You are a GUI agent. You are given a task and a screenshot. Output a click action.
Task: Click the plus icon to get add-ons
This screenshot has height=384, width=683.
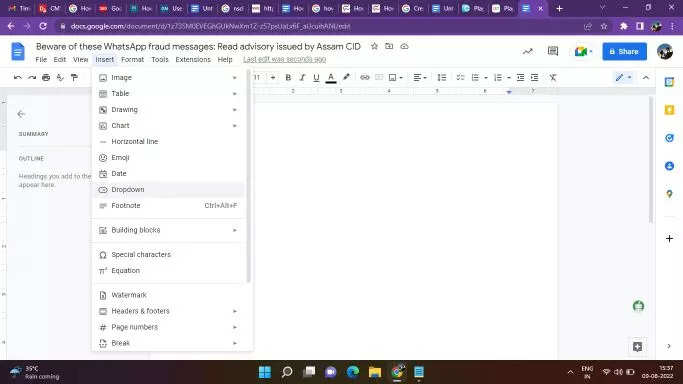click(x=669, y=239)
